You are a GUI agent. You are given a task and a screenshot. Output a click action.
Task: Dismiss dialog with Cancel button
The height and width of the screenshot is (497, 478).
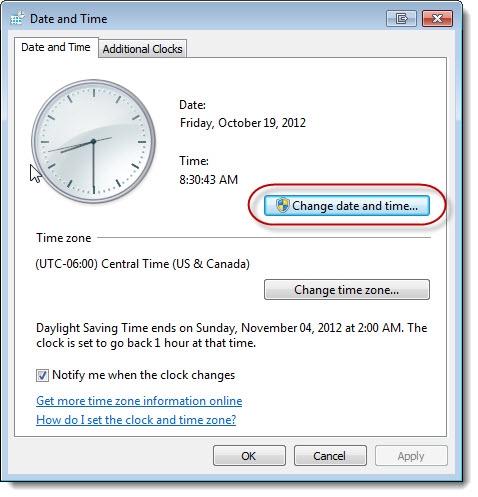330,456
